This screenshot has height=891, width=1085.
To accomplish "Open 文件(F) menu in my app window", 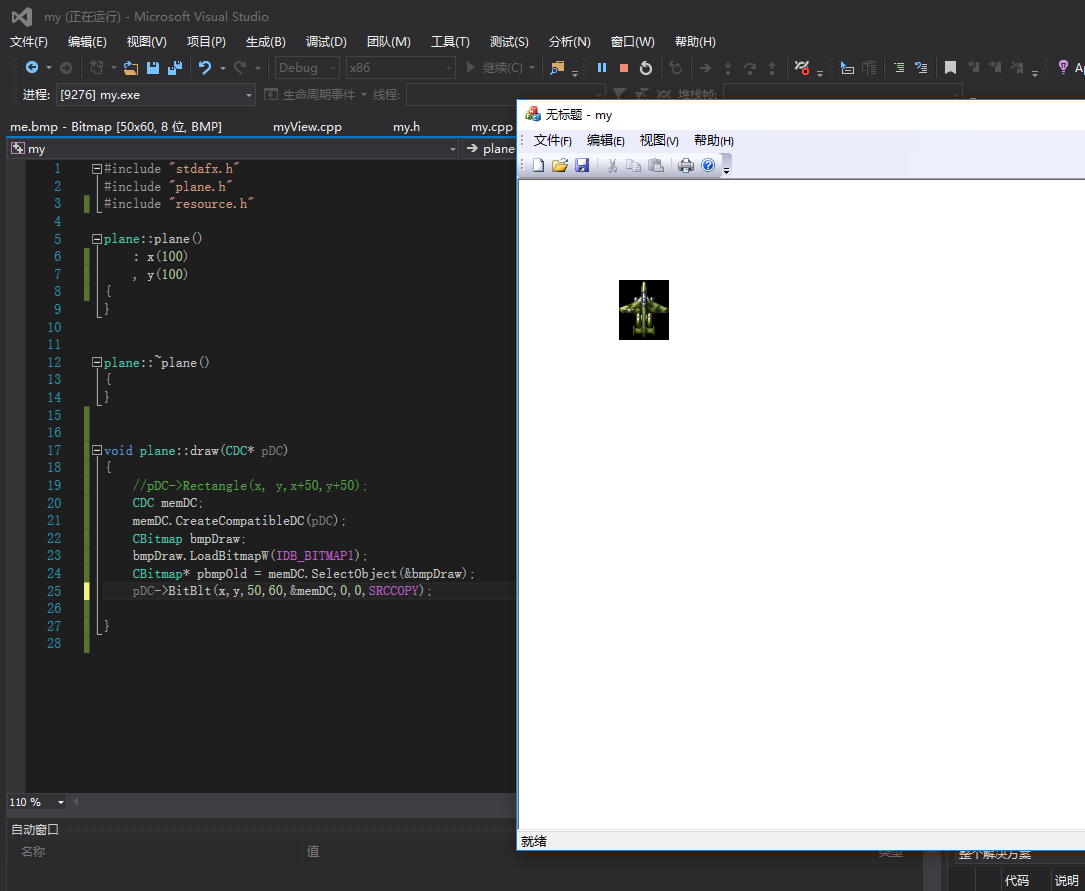I will [x=552, y=141].
